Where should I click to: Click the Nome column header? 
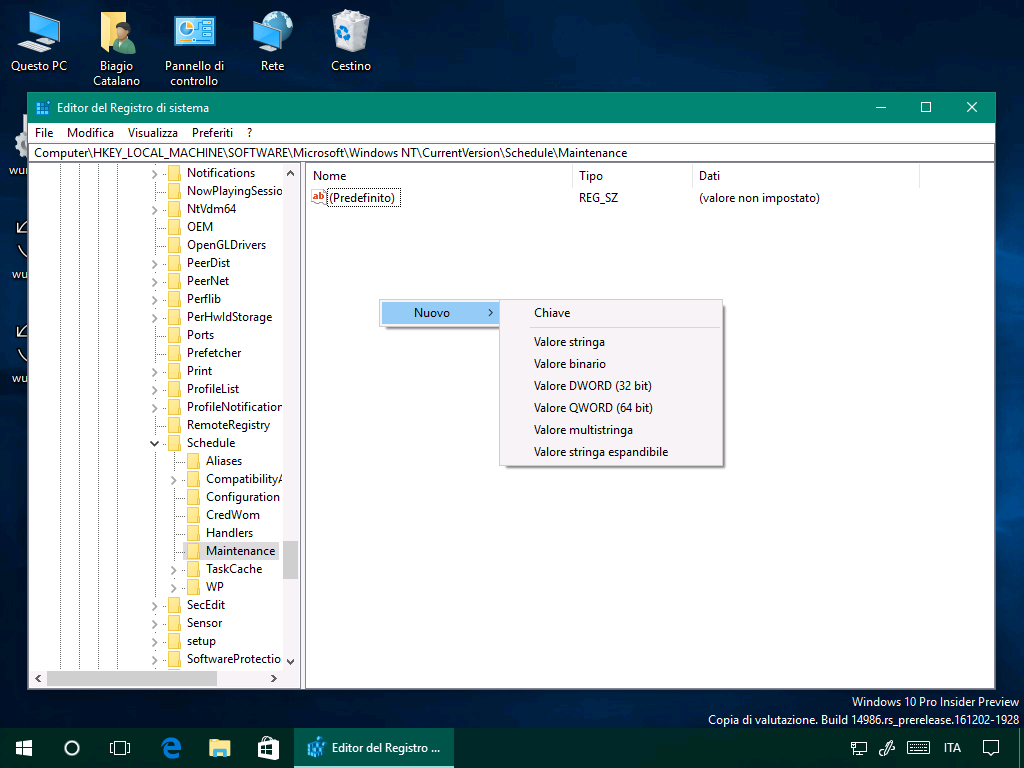440,176
